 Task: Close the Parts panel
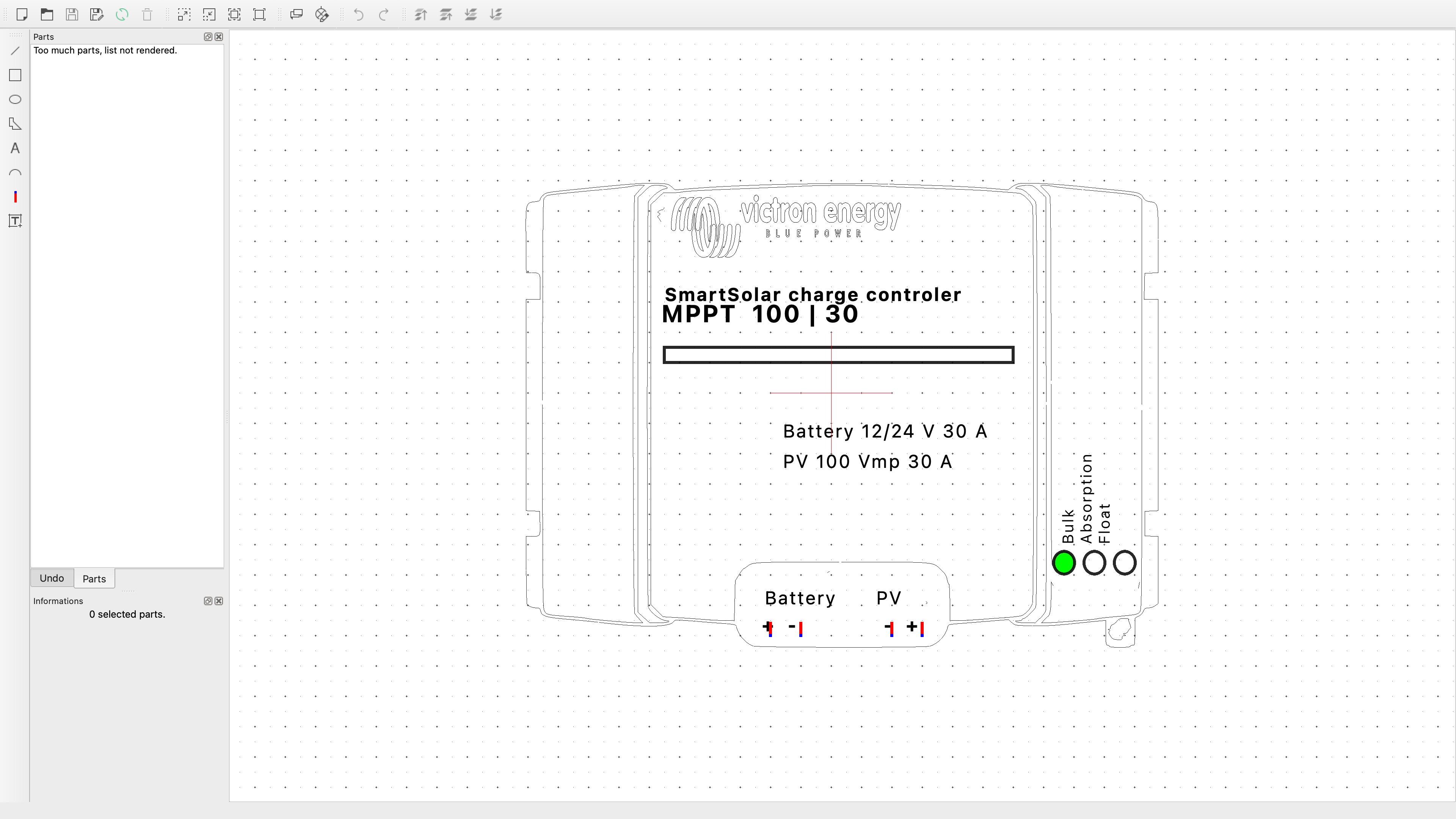(x=219, y=37)
